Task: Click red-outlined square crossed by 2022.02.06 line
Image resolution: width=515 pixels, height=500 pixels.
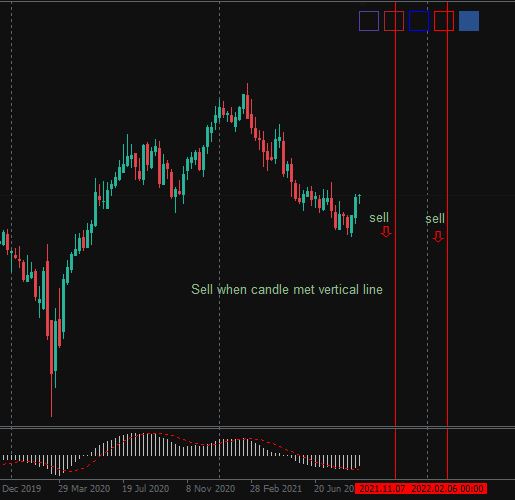Action: click(x=444, y=21)
